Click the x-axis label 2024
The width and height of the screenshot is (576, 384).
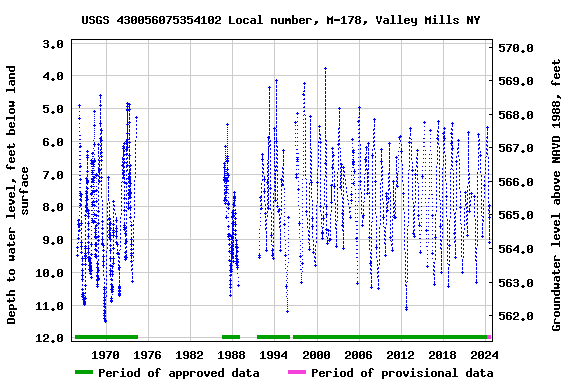coord(485,355)
